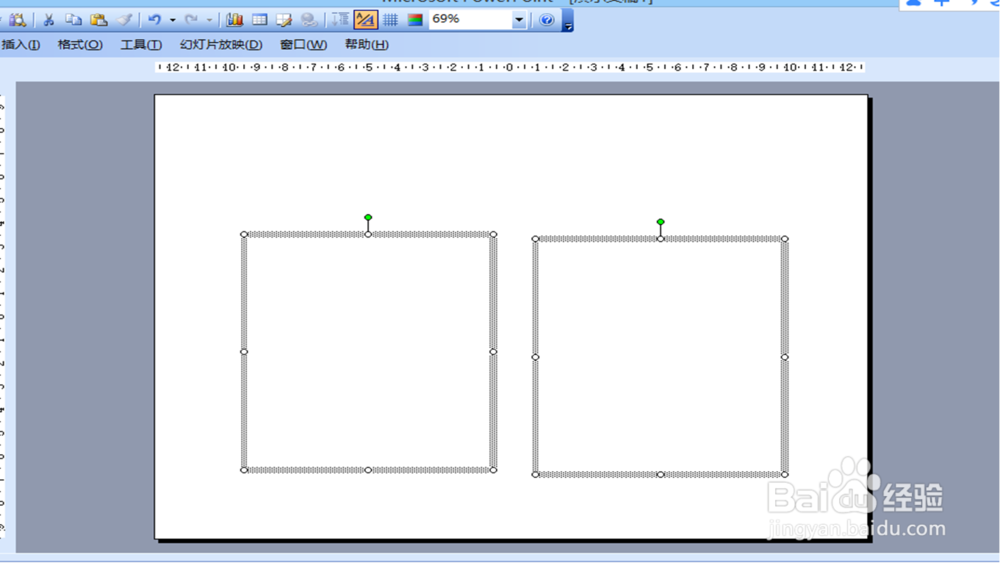Image resolution: width=1000 pixels, height=563 pixels.
Task: Expand Toolbar Options at toolbar end
Action: 568,21
